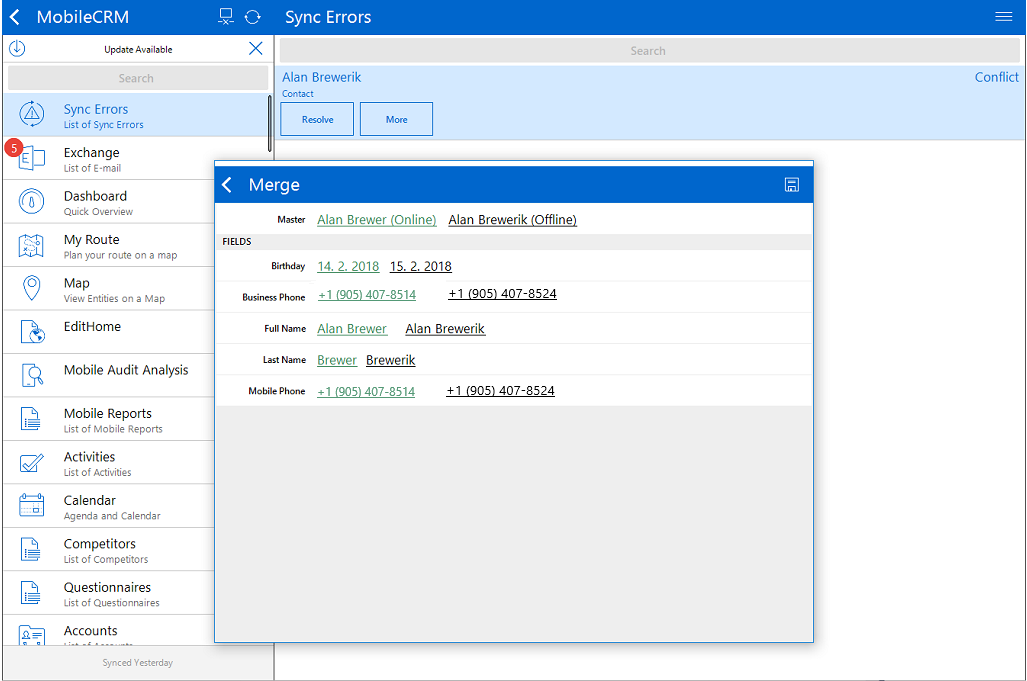Open Calendar Agenda menu item
This screenshot has width=1027, height=681.
point(109,506)
